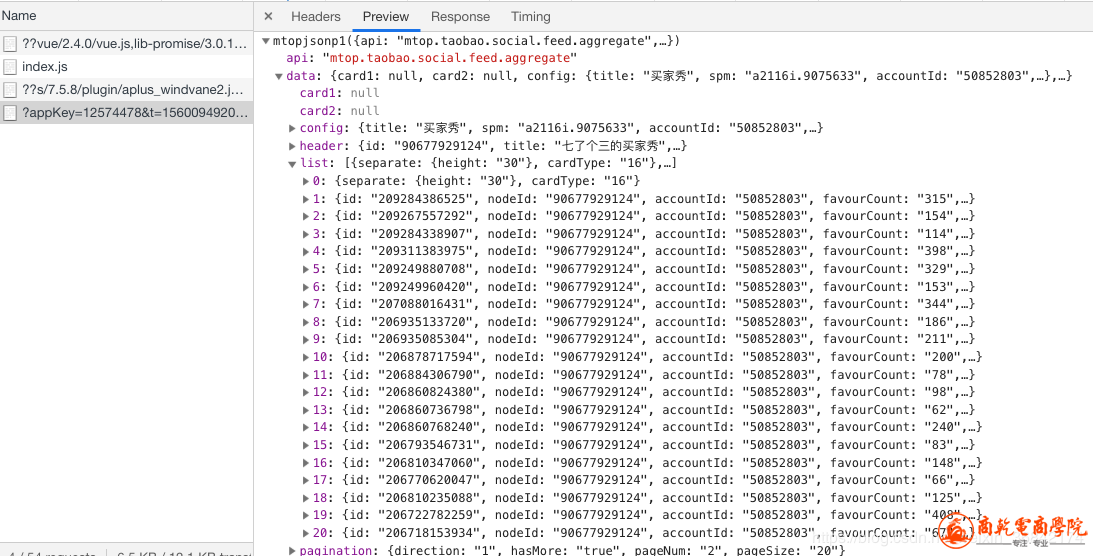
Task: Expand list item 0 with separate height
Action: pyautogui.click(x=306, y=181)
